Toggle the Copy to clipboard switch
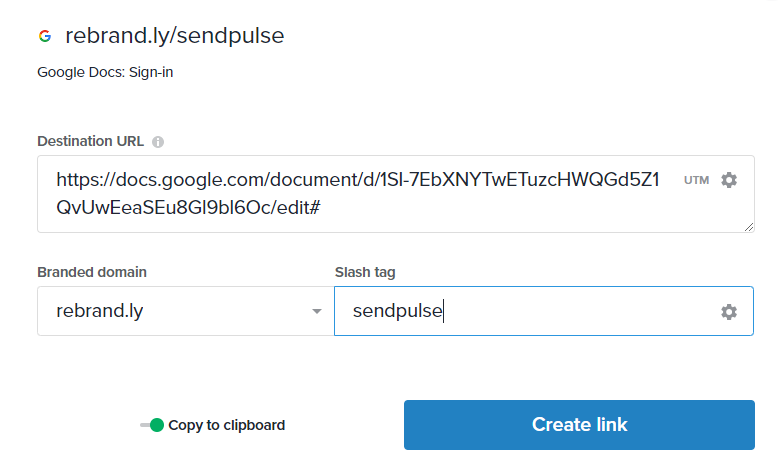This screenshot has height=469, width=781. tap(152, 425)
